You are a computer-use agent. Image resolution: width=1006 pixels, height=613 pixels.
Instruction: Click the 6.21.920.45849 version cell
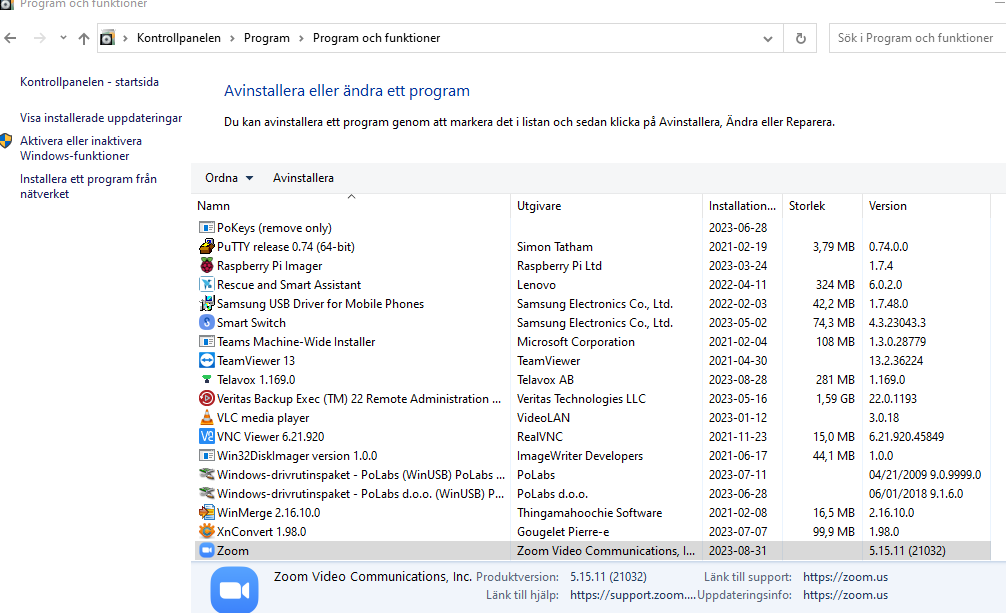click(x=907, y=436)
